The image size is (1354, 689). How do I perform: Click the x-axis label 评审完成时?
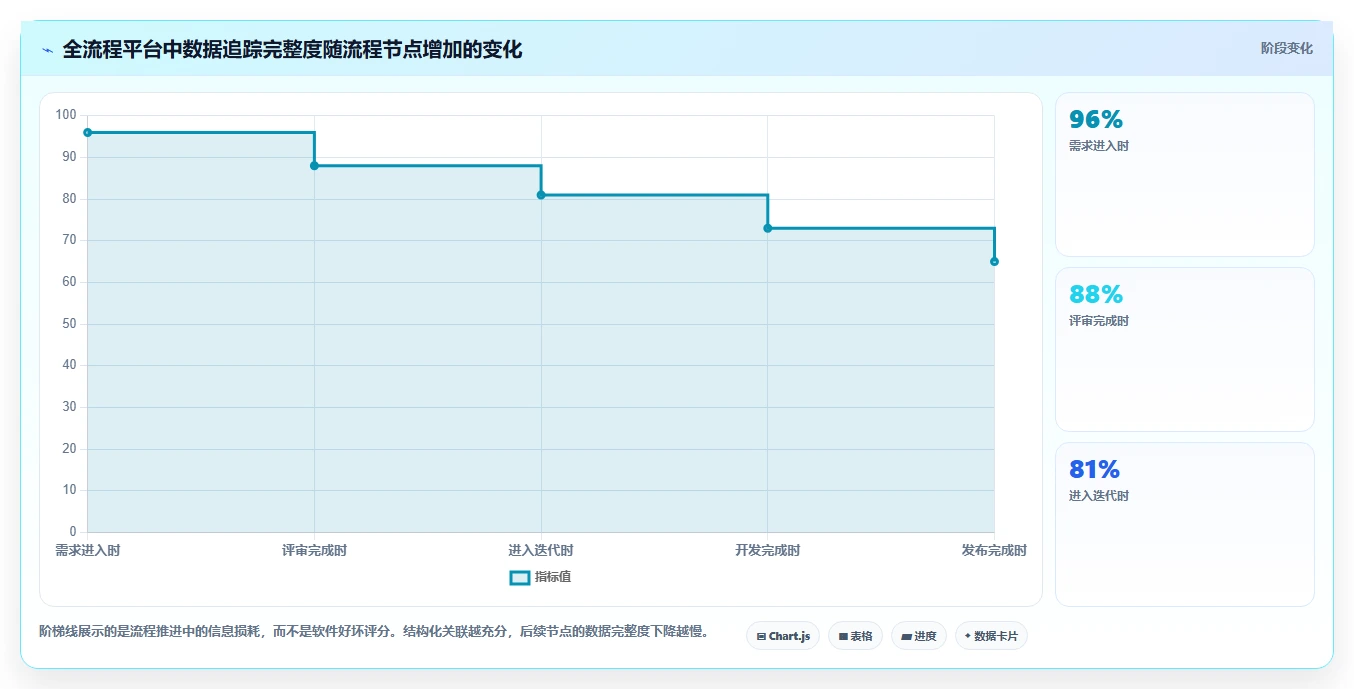tap(314, 551)
